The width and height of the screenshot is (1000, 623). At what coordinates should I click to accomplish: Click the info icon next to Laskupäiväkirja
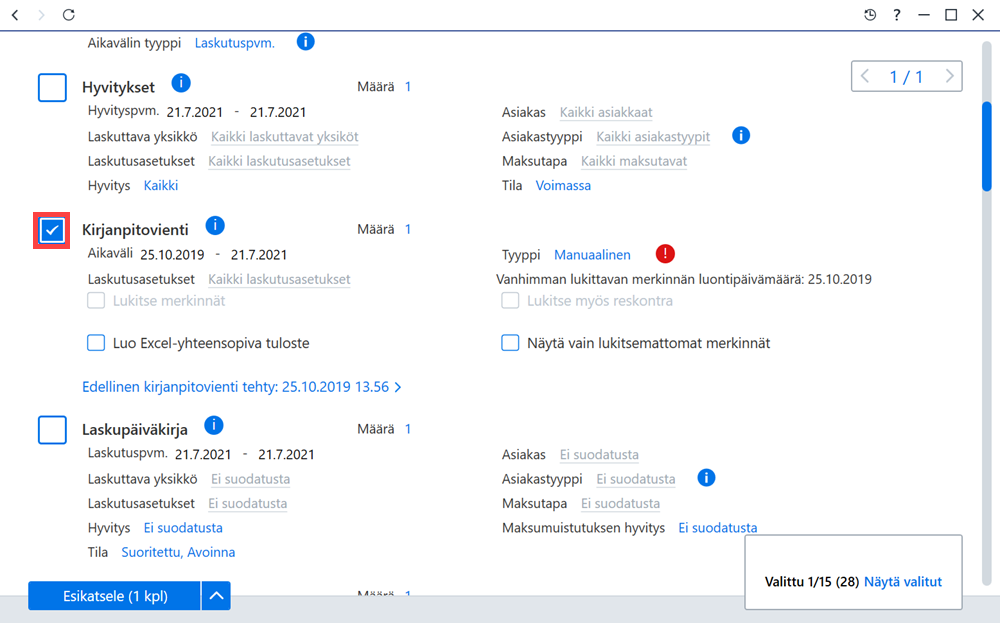click(x=214, y=425)
